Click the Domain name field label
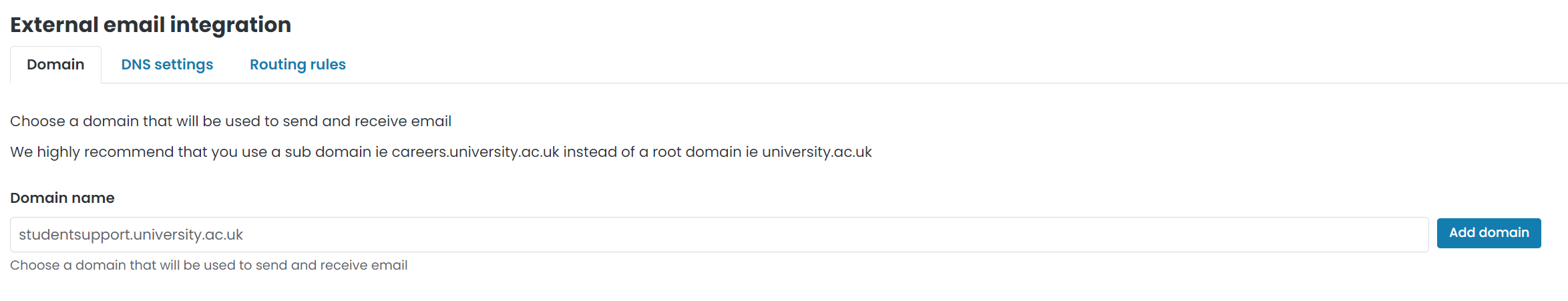Viewport: 1568px width, 301px height. pyautogui.click(x=62, y=198)
